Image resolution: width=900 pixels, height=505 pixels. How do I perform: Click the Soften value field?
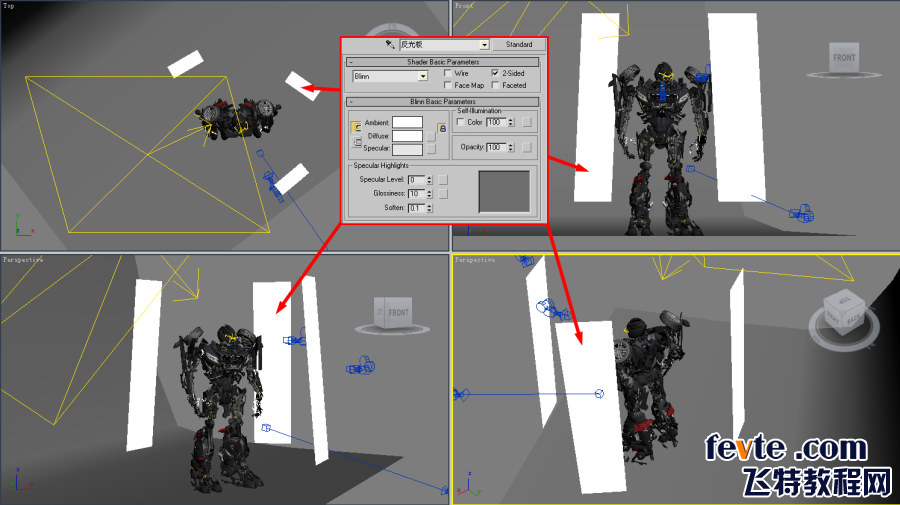point(416,208)
